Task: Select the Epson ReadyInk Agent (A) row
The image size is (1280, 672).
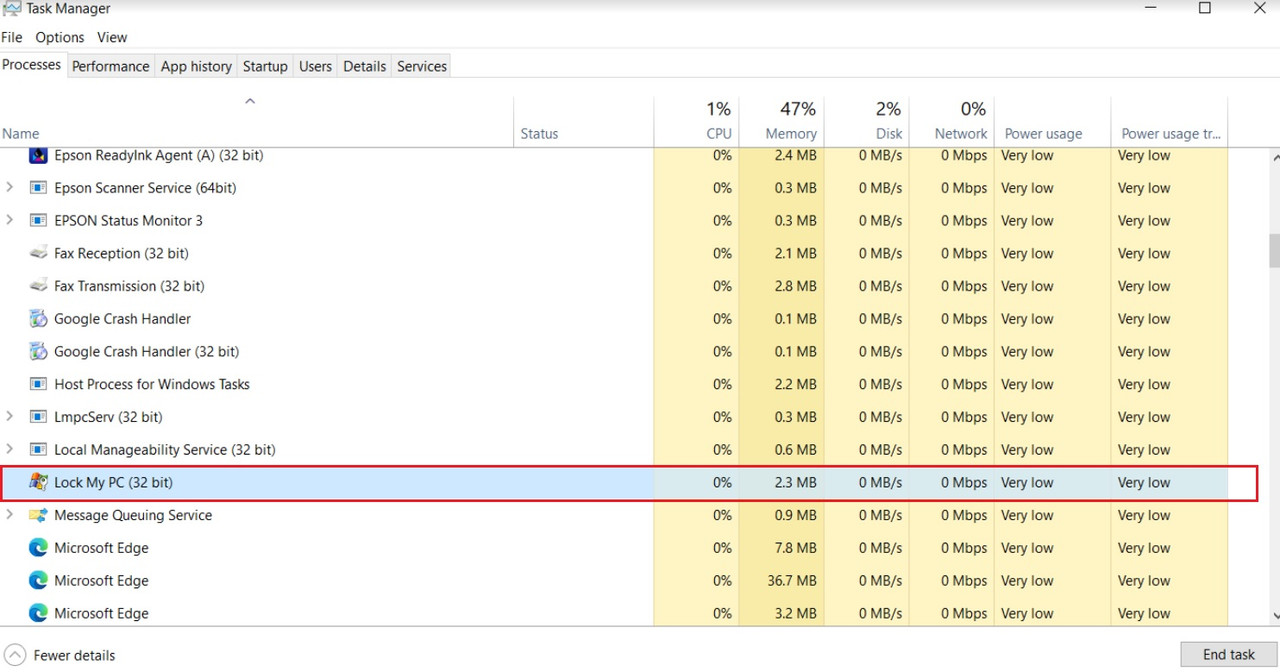Action: coord(614,155)
